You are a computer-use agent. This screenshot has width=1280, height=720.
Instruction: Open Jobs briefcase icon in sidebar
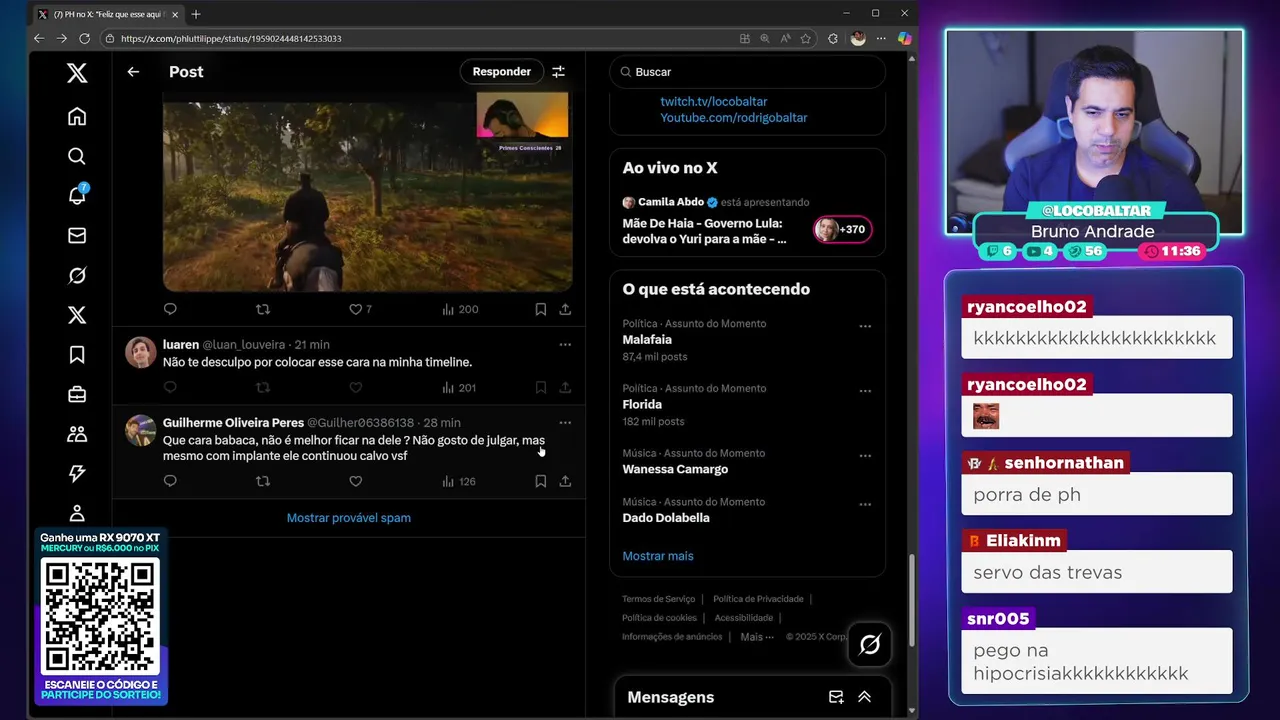[x=77, y=394]
